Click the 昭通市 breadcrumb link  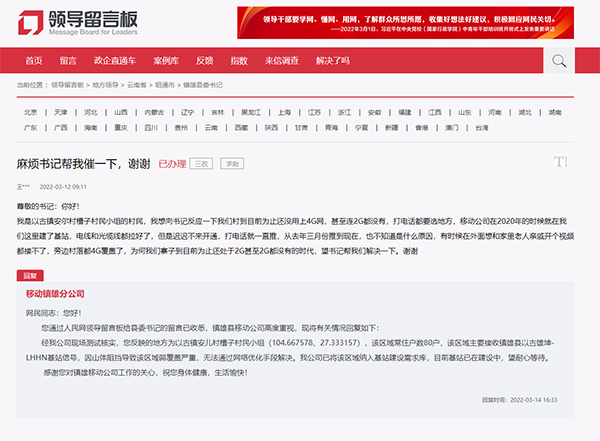pyautogui.click(x=165, y=85)
